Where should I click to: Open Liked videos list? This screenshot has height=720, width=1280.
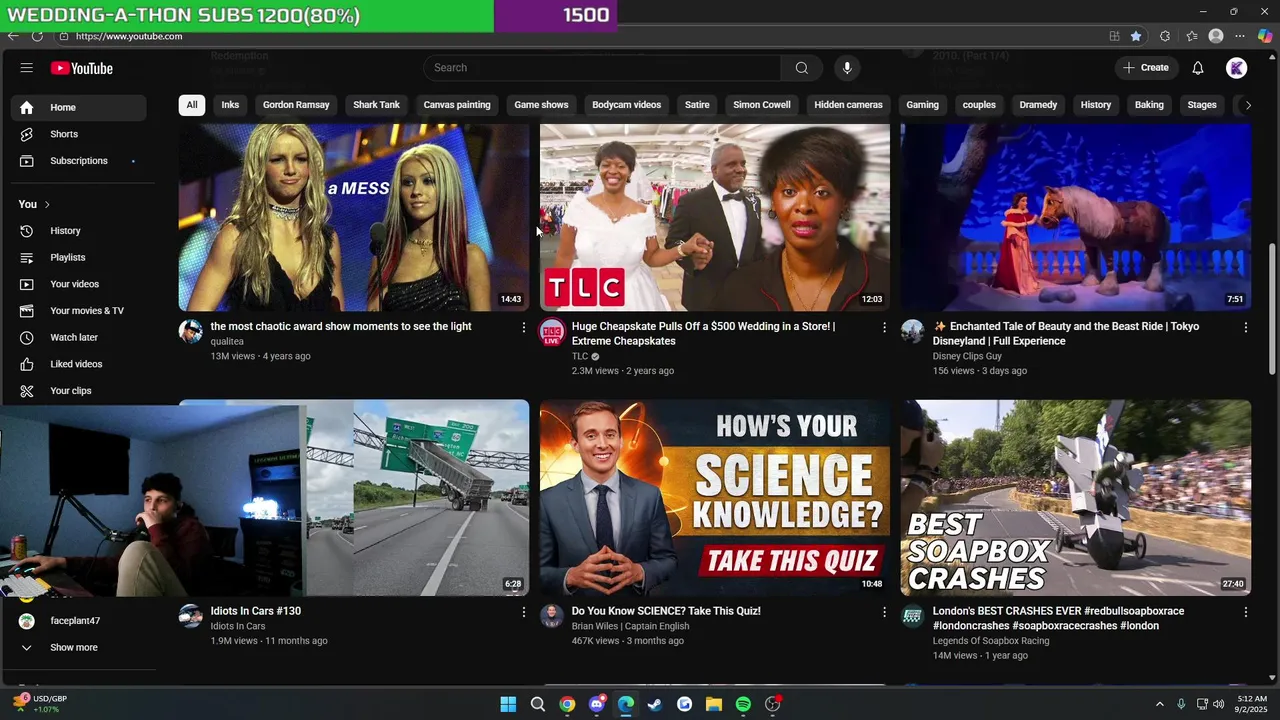pos(79,364)
